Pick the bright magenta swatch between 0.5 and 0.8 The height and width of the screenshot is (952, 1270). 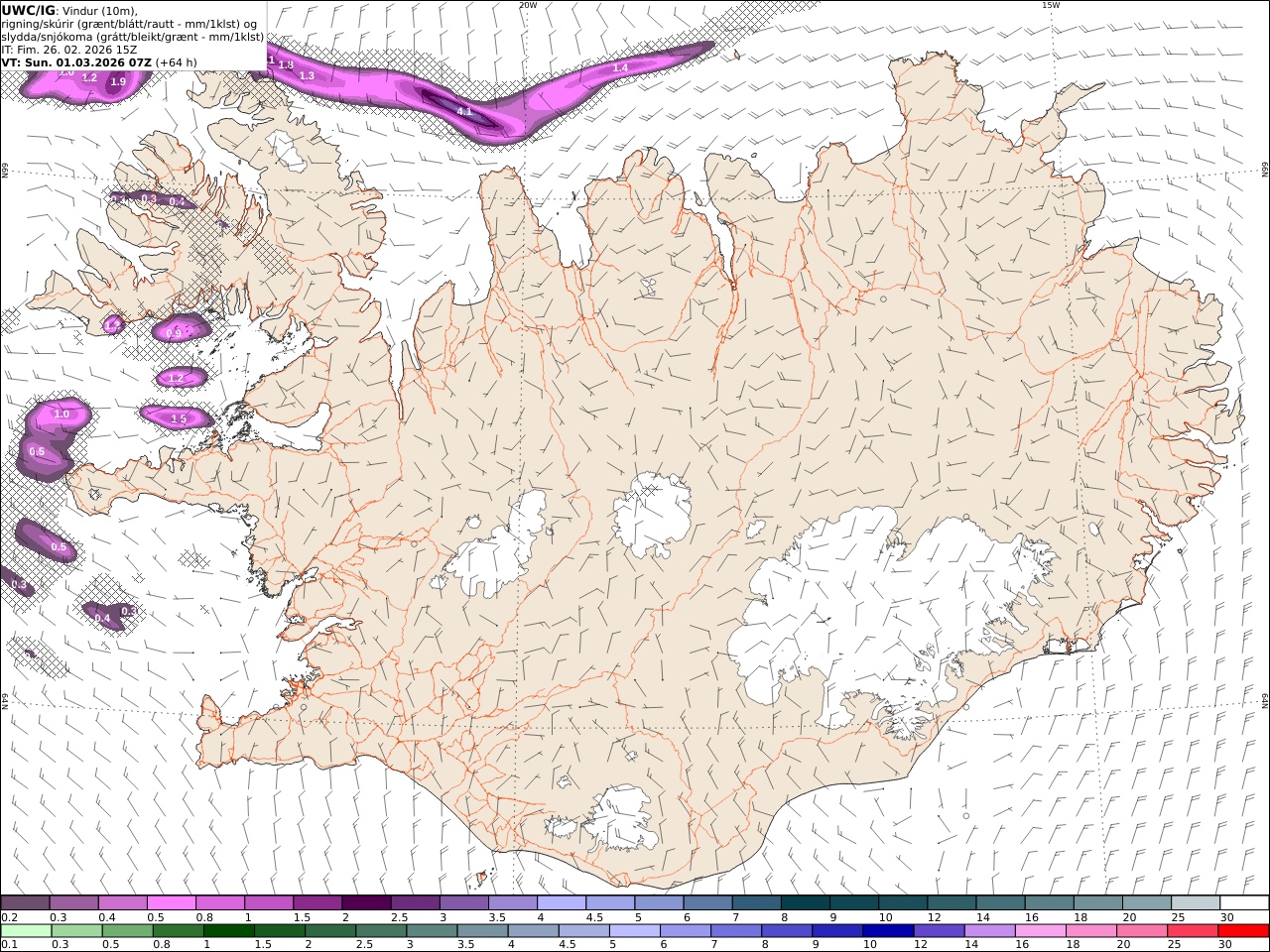171,903
